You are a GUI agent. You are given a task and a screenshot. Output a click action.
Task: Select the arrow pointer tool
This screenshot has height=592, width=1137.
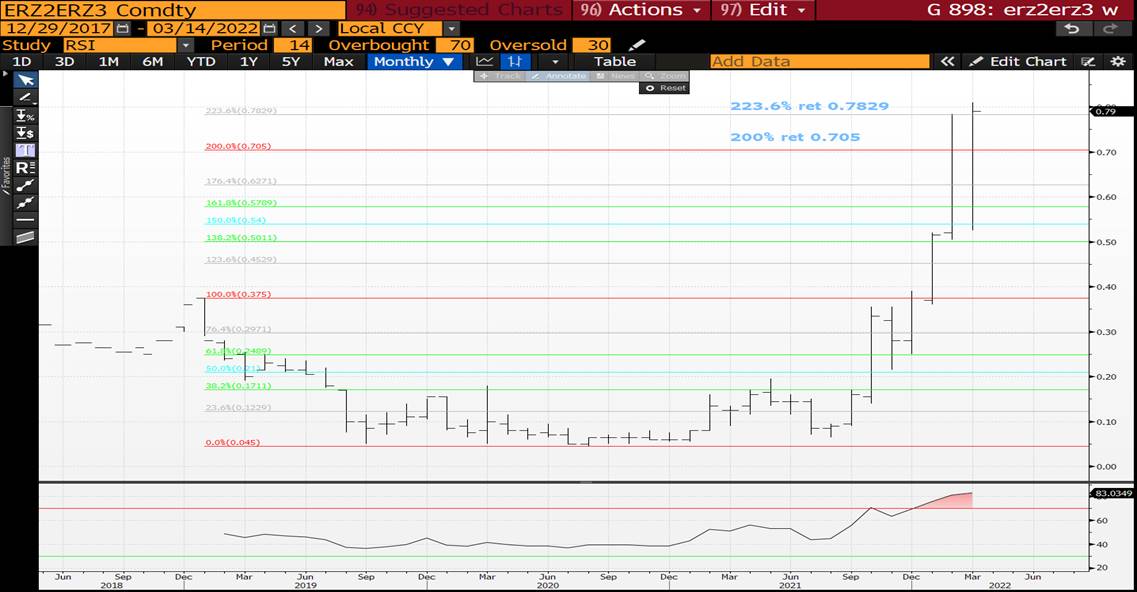pos(25,80)
